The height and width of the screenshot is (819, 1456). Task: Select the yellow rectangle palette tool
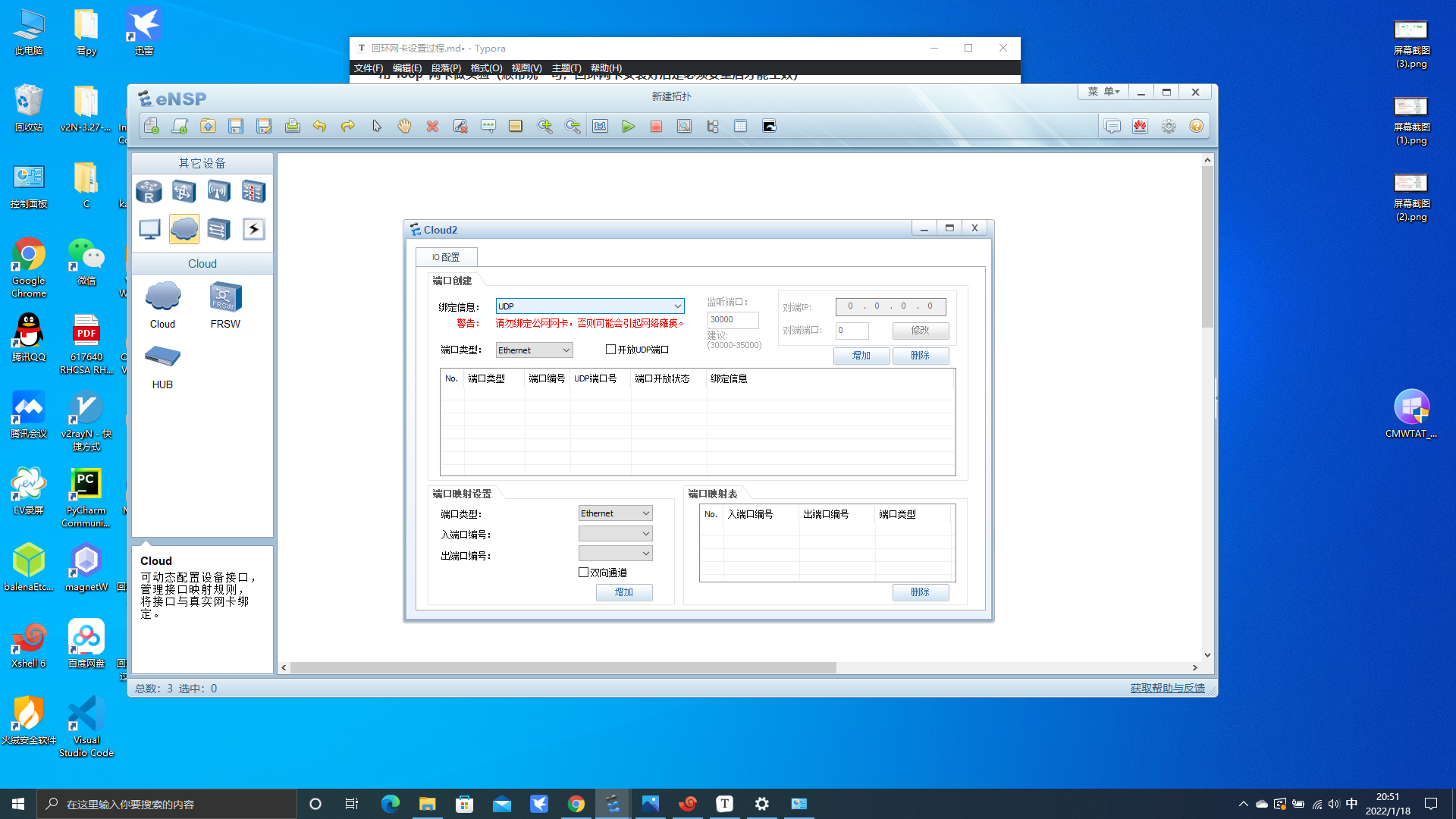point(516,127)
